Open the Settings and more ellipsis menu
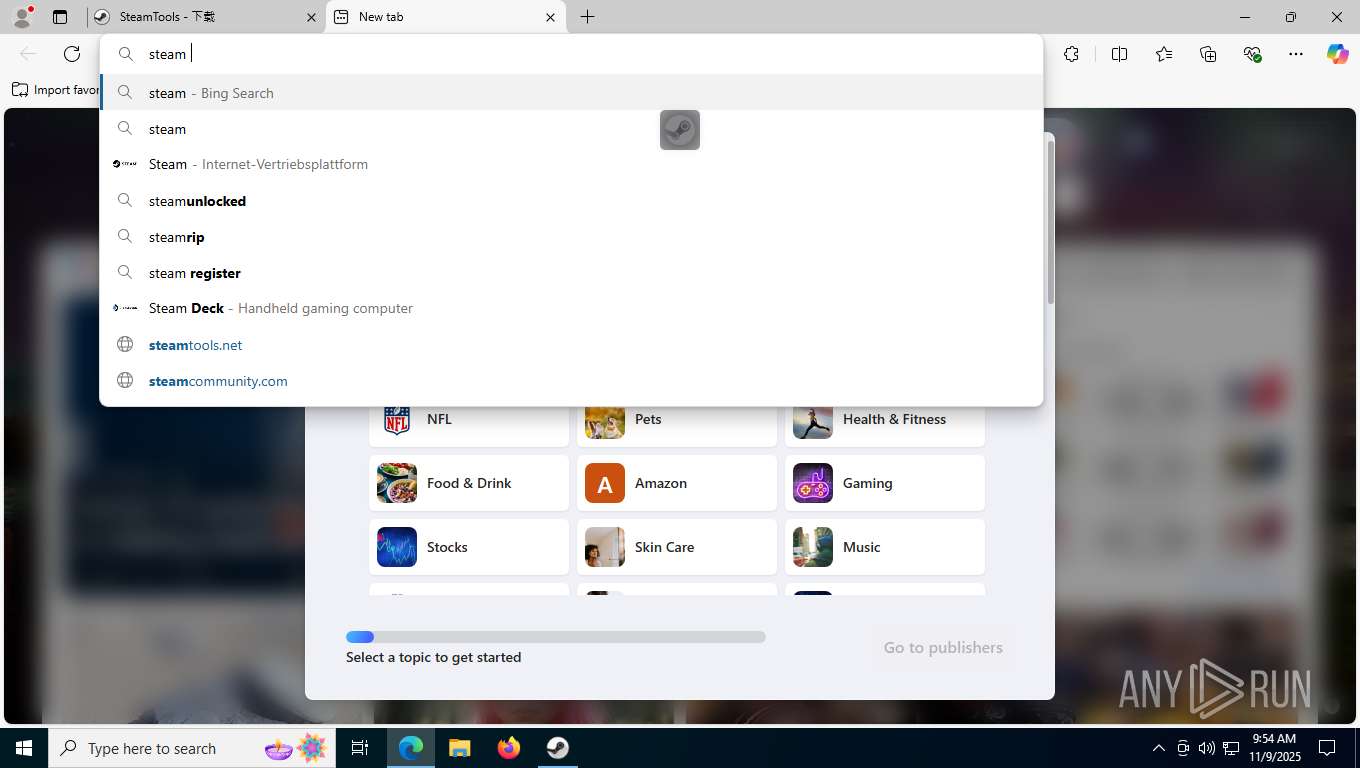 click(x=1296, y=54)
